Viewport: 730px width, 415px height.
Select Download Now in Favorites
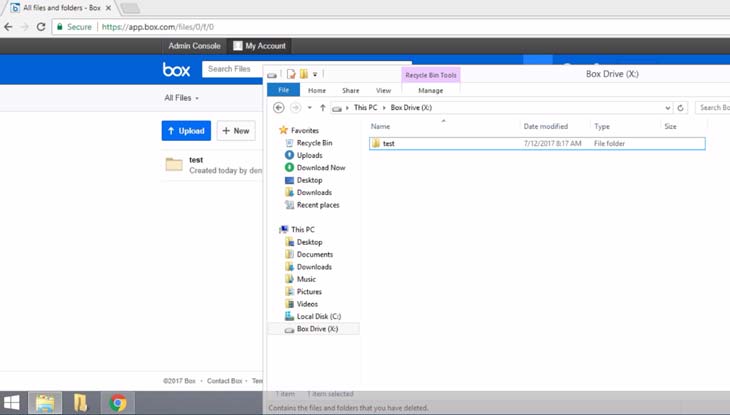[321, 168]
